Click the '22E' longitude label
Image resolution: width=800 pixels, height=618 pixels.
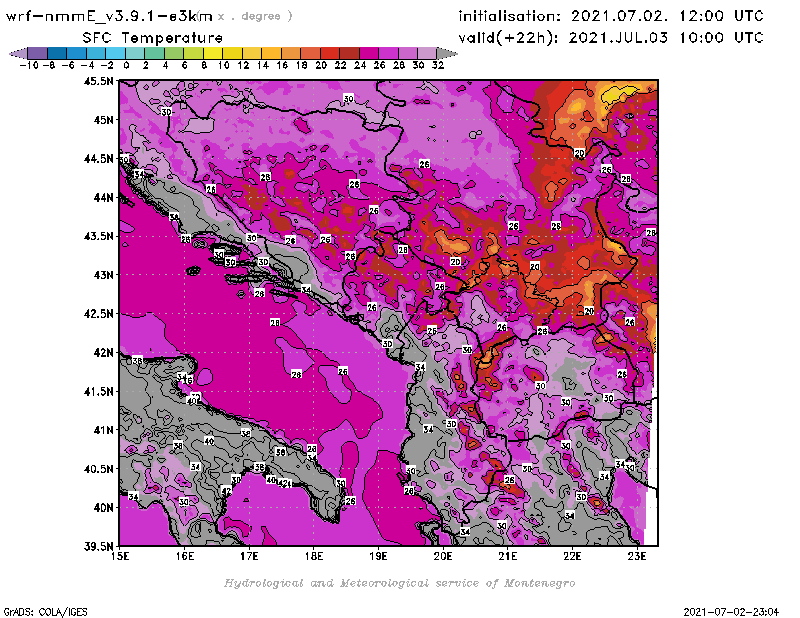click(572, 556)
